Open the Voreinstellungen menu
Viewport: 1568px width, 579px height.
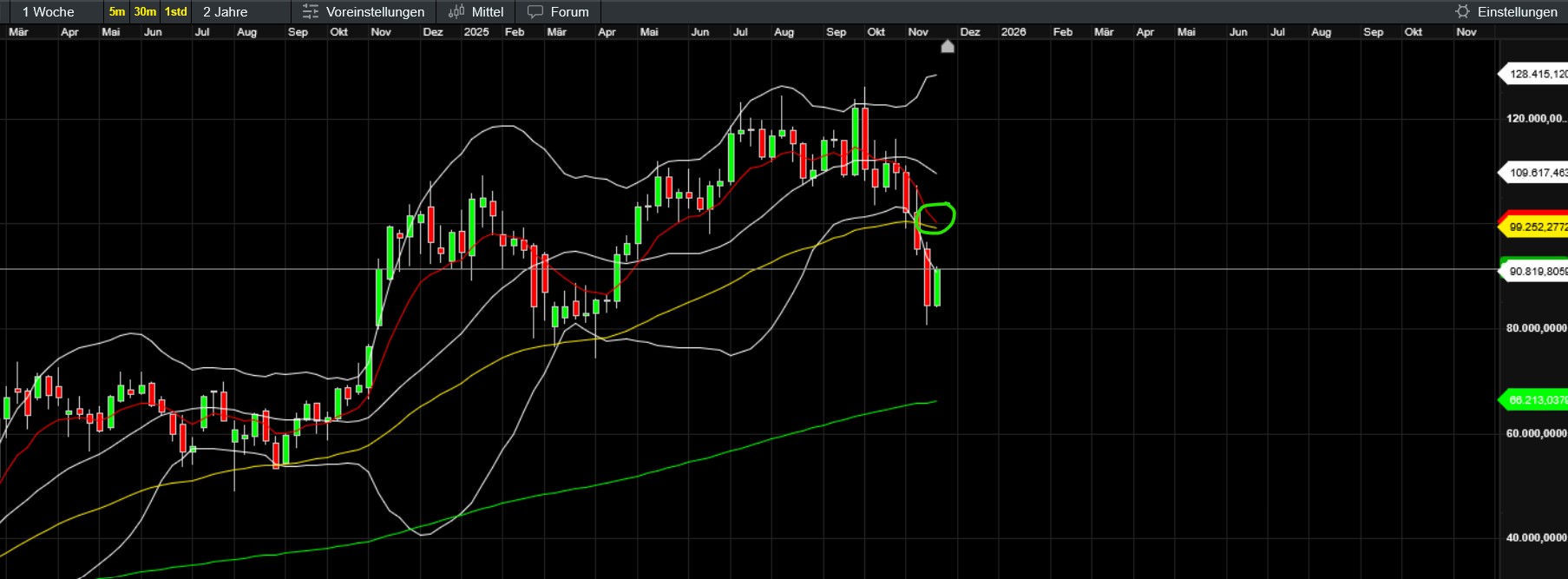click(364, 11)
